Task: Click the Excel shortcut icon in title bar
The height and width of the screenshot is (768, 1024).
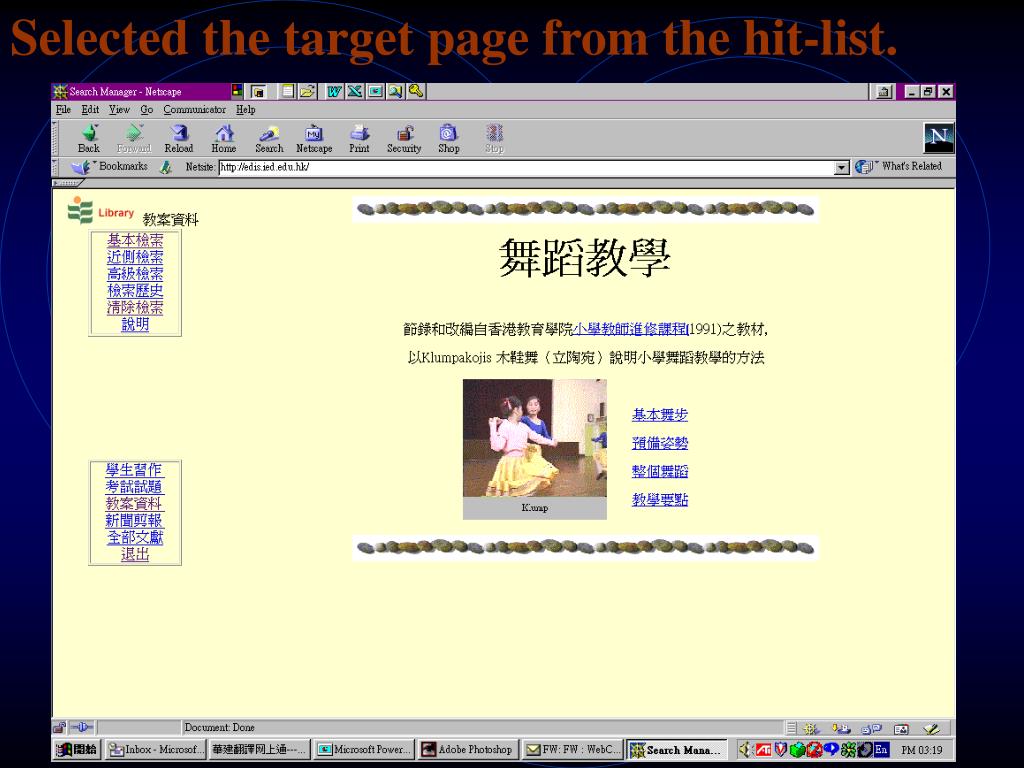Action: pyautogui.click(x=355, y=91)
